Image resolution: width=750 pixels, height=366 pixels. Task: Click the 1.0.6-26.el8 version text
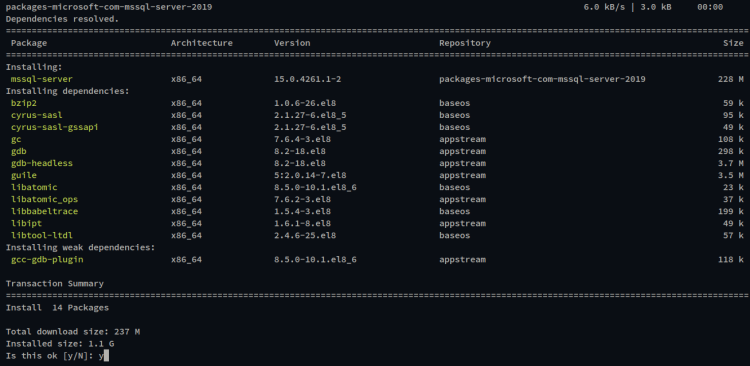(305, 103)
